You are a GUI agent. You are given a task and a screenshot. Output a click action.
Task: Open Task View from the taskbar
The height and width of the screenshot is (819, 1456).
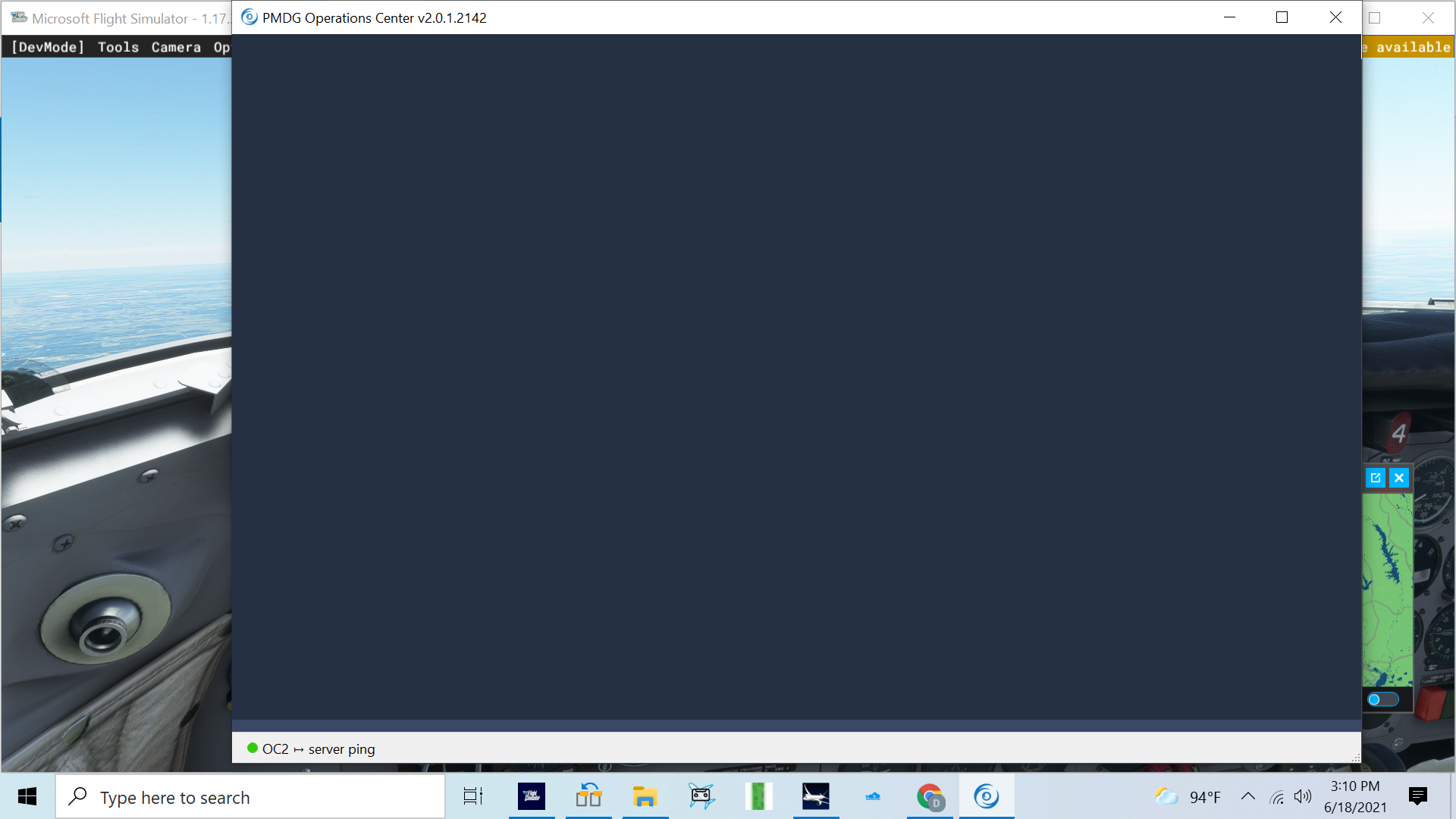473,796
